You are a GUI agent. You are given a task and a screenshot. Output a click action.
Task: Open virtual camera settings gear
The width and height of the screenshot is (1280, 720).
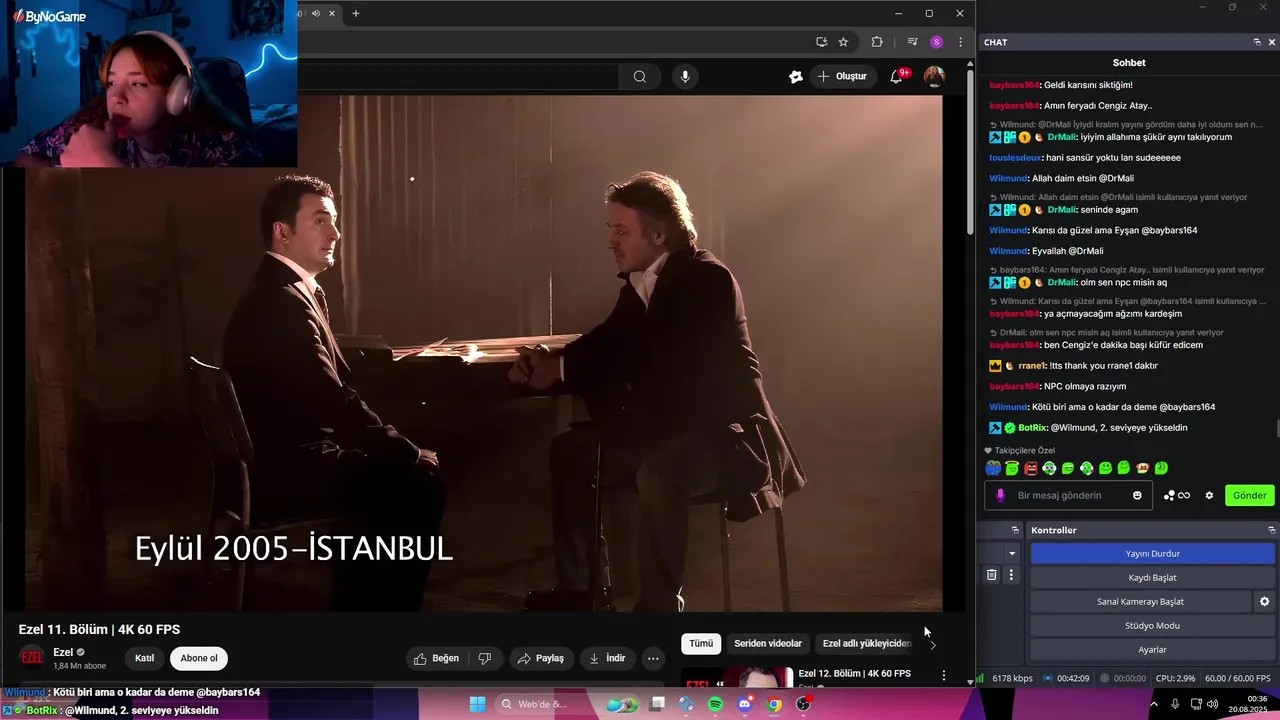pos(1264,602)
